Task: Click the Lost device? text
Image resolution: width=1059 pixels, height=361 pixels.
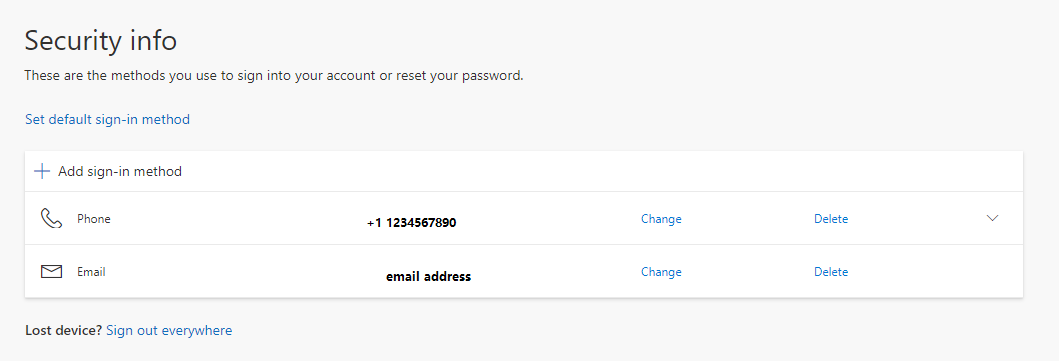Action: [x=63, y=331]
